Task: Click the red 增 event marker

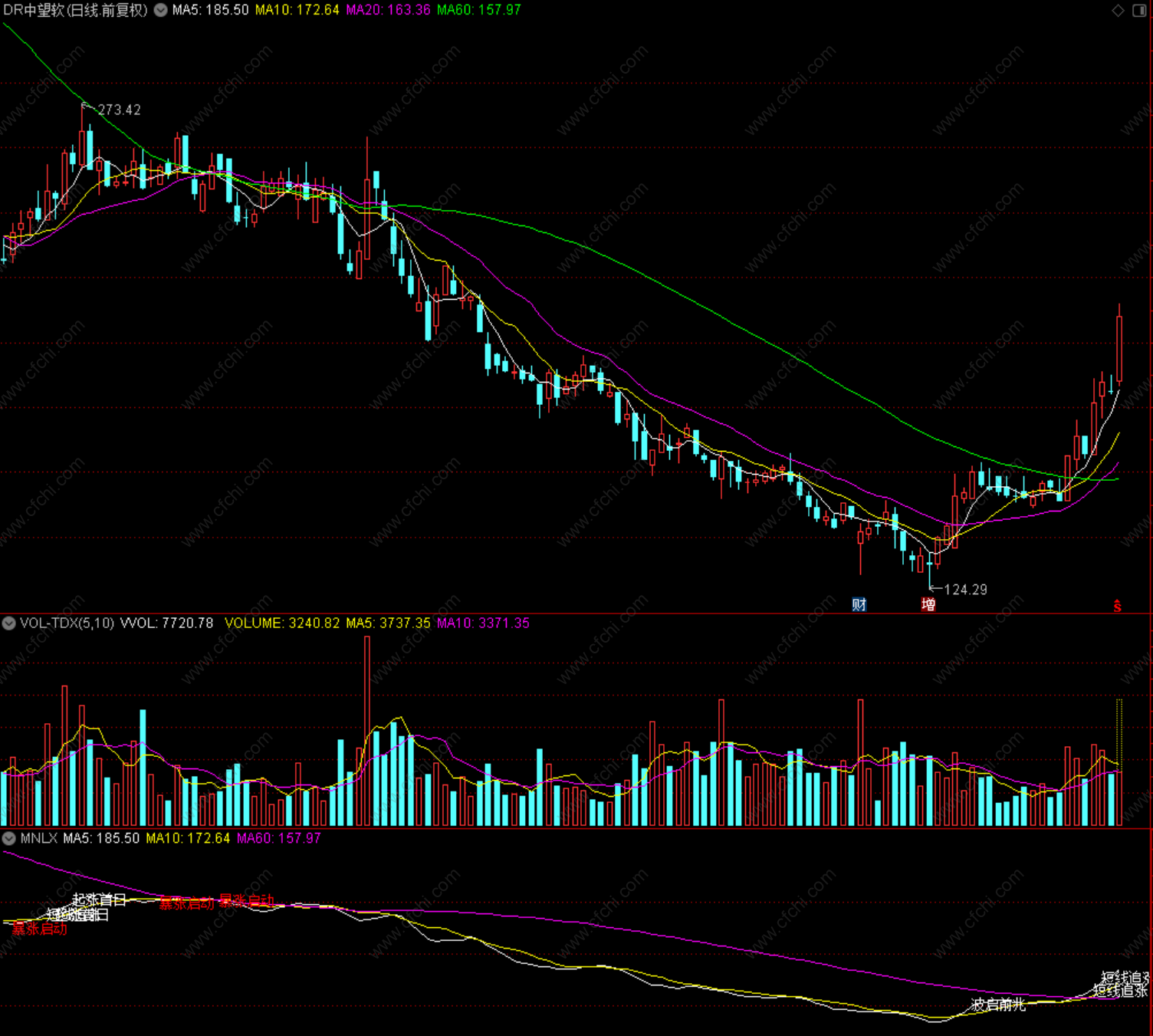Action: (x=928, y=604)
